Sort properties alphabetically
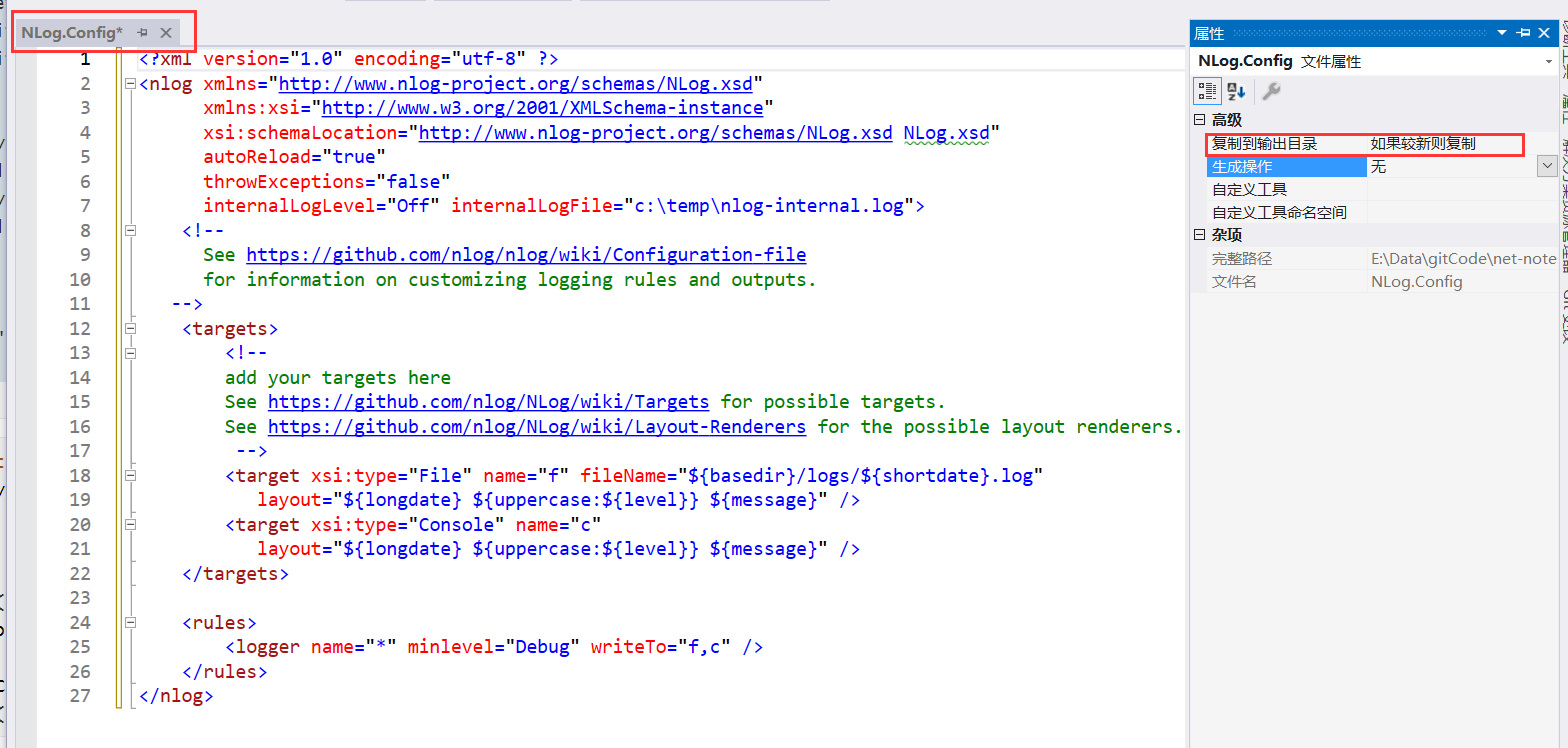 coord(1236,91)
